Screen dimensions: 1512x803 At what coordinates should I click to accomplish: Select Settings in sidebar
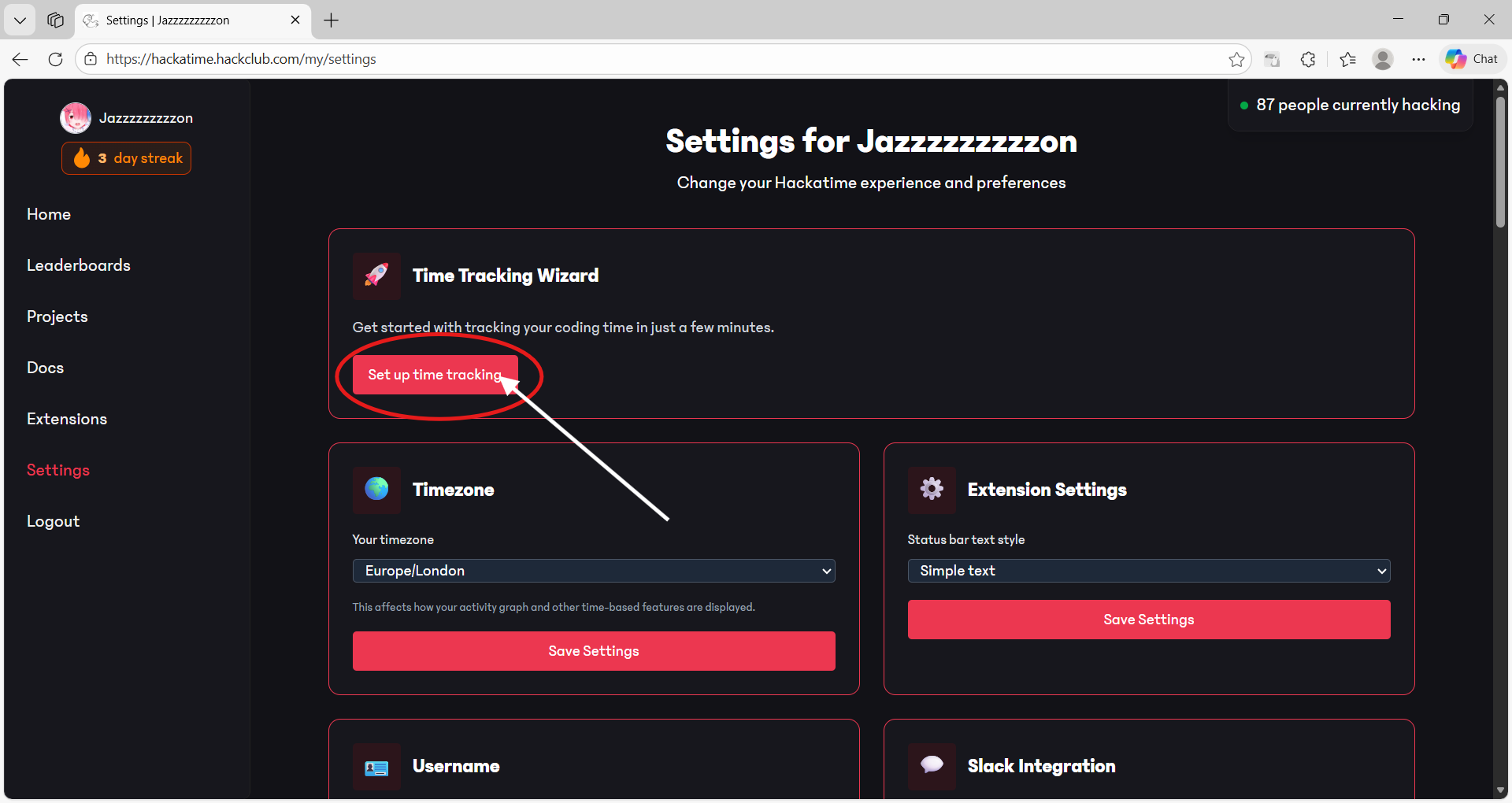(58, 470)
